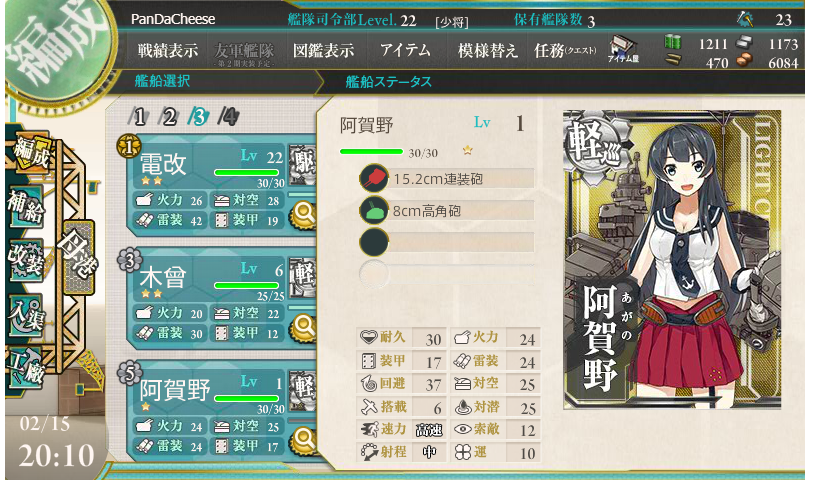This screenshot has width=815, height=494.
Task: Click the 阿賀野 ship card portrait
Action: pos(672,259)
